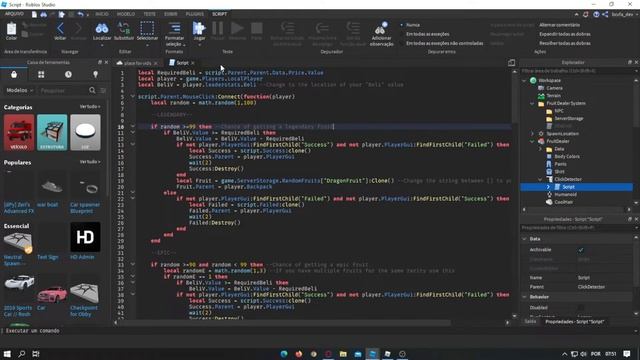
Task: Click the share icon near username
Action: [605, 14]
